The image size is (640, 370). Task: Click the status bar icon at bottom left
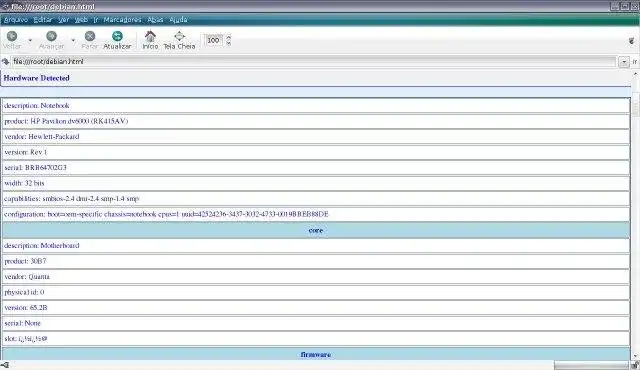(5, 366)
